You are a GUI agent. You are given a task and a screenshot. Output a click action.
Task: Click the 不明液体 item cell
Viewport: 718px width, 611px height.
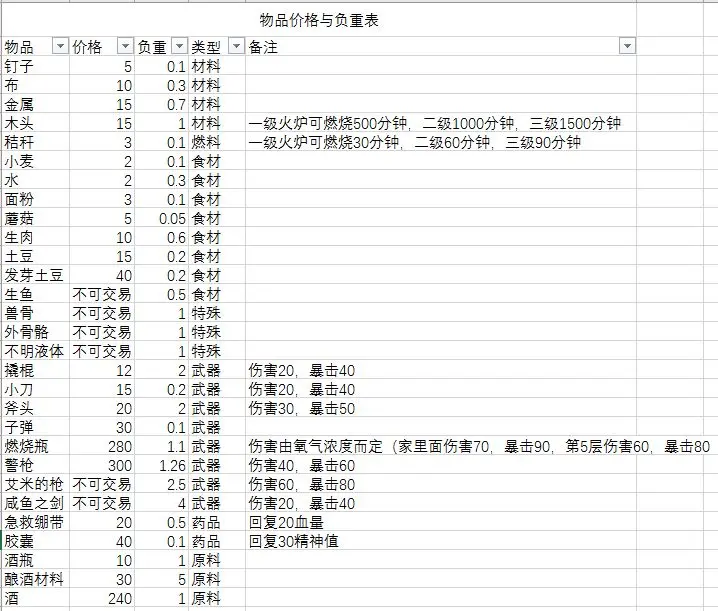tap(34, 352)
